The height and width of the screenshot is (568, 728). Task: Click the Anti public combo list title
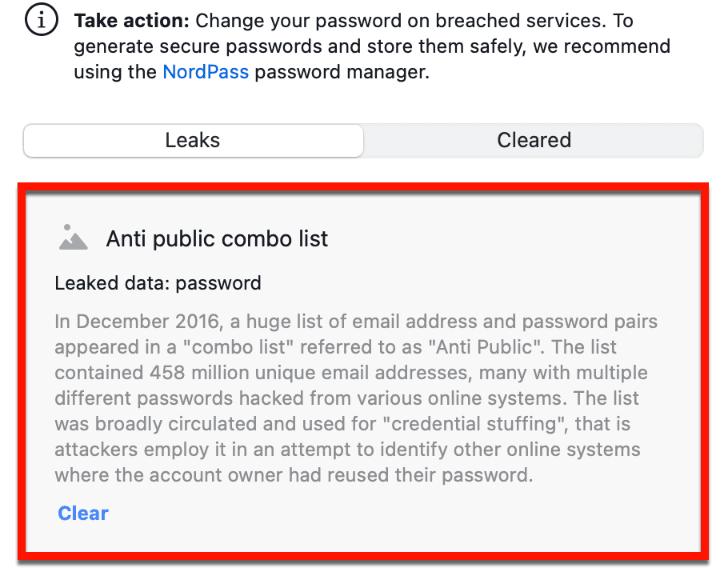[x=217, y=239]
